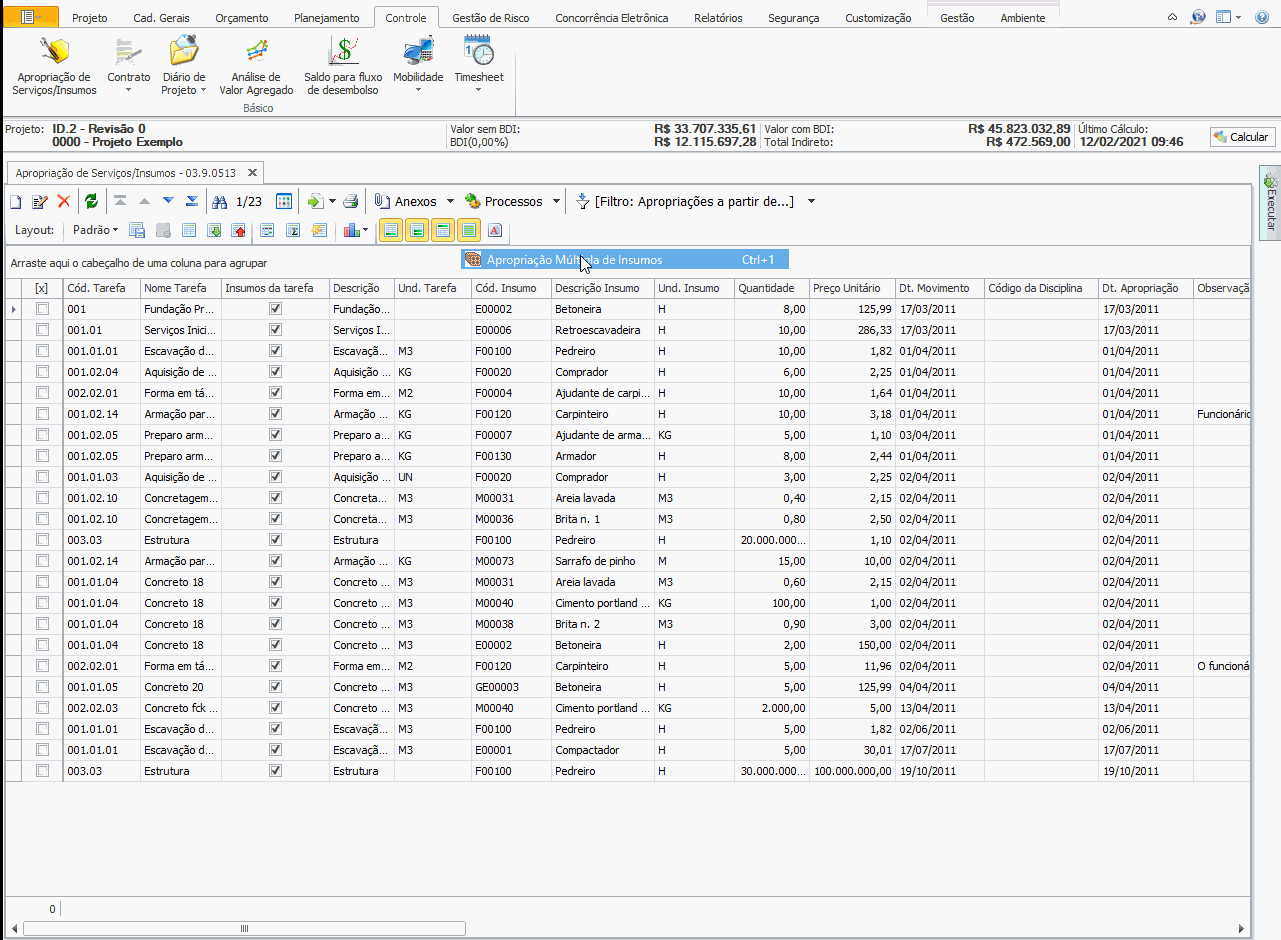1281x940 pixels.
Task: Expand the Timesheet dropdown
Action: coord(478,90)
